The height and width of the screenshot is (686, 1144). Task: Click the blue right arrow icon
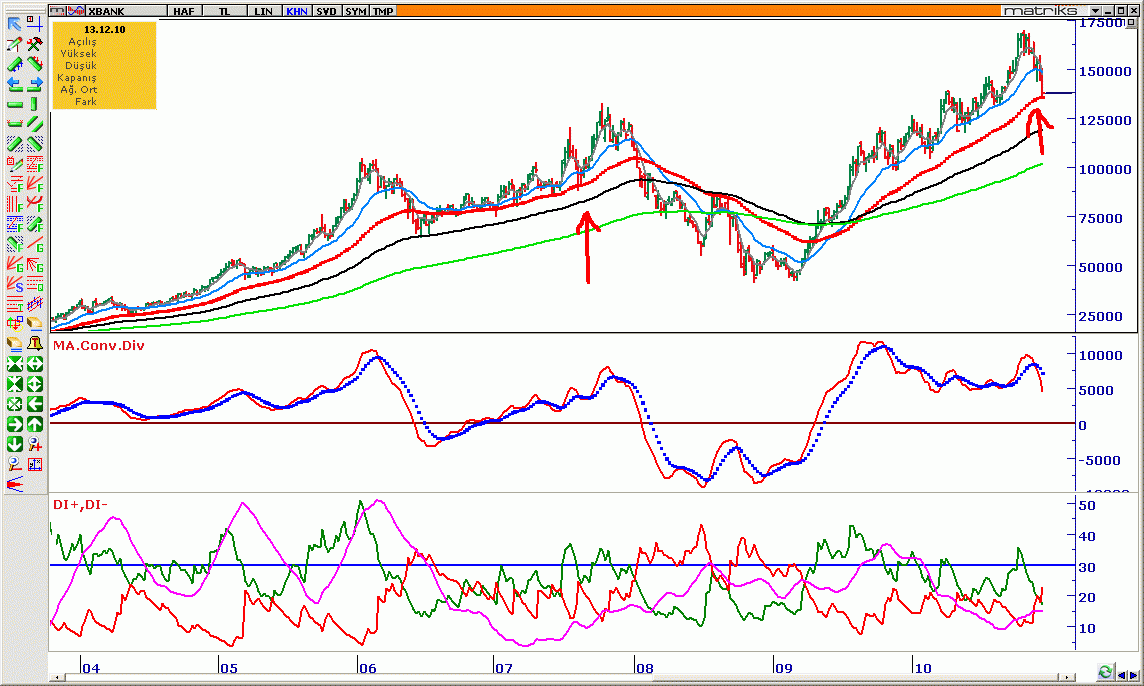pyautogui.click(x=34, y=85)
